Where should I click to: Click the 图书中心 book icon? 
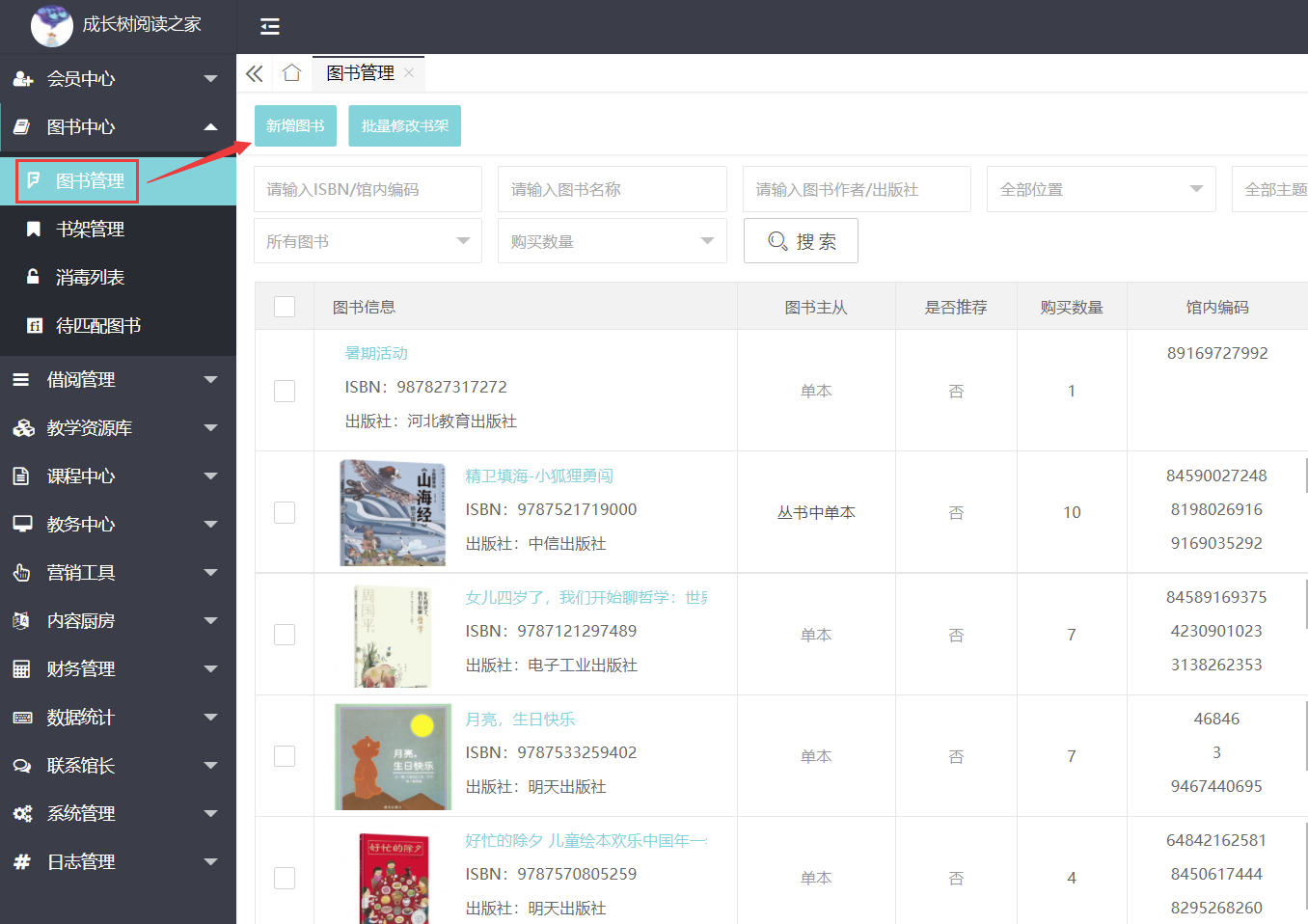click(22, 127)
